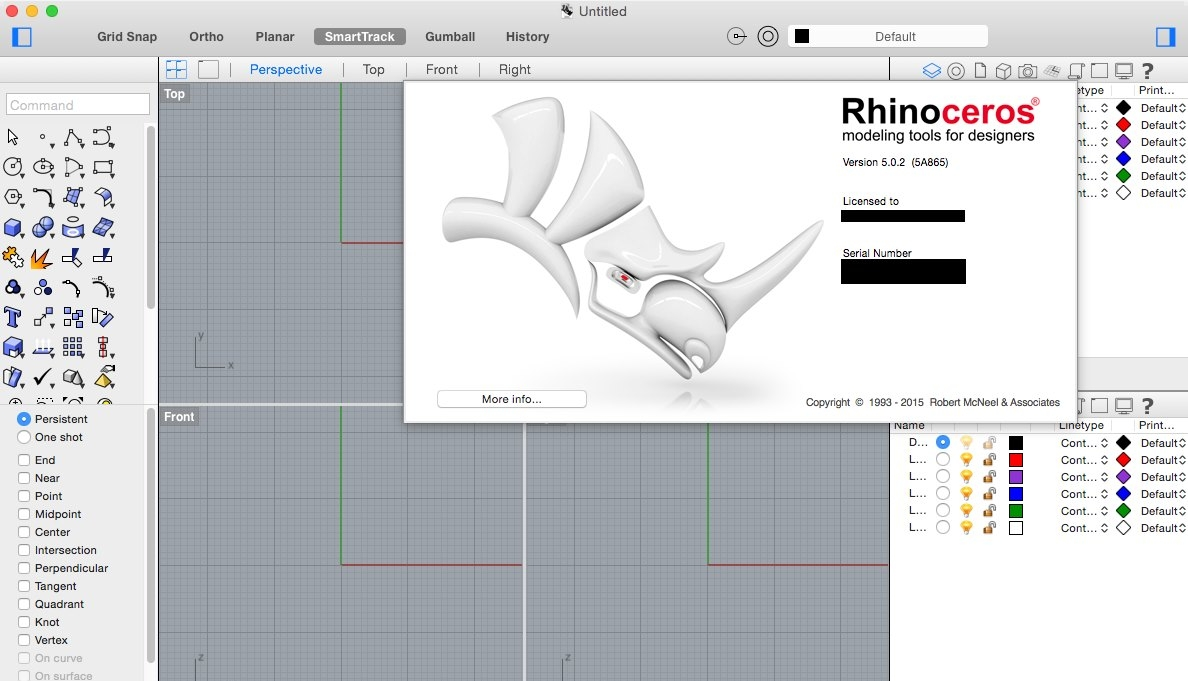The image size is (1188, 681).
Task: Open white layer print width, lower panel
Action: 1163,528
